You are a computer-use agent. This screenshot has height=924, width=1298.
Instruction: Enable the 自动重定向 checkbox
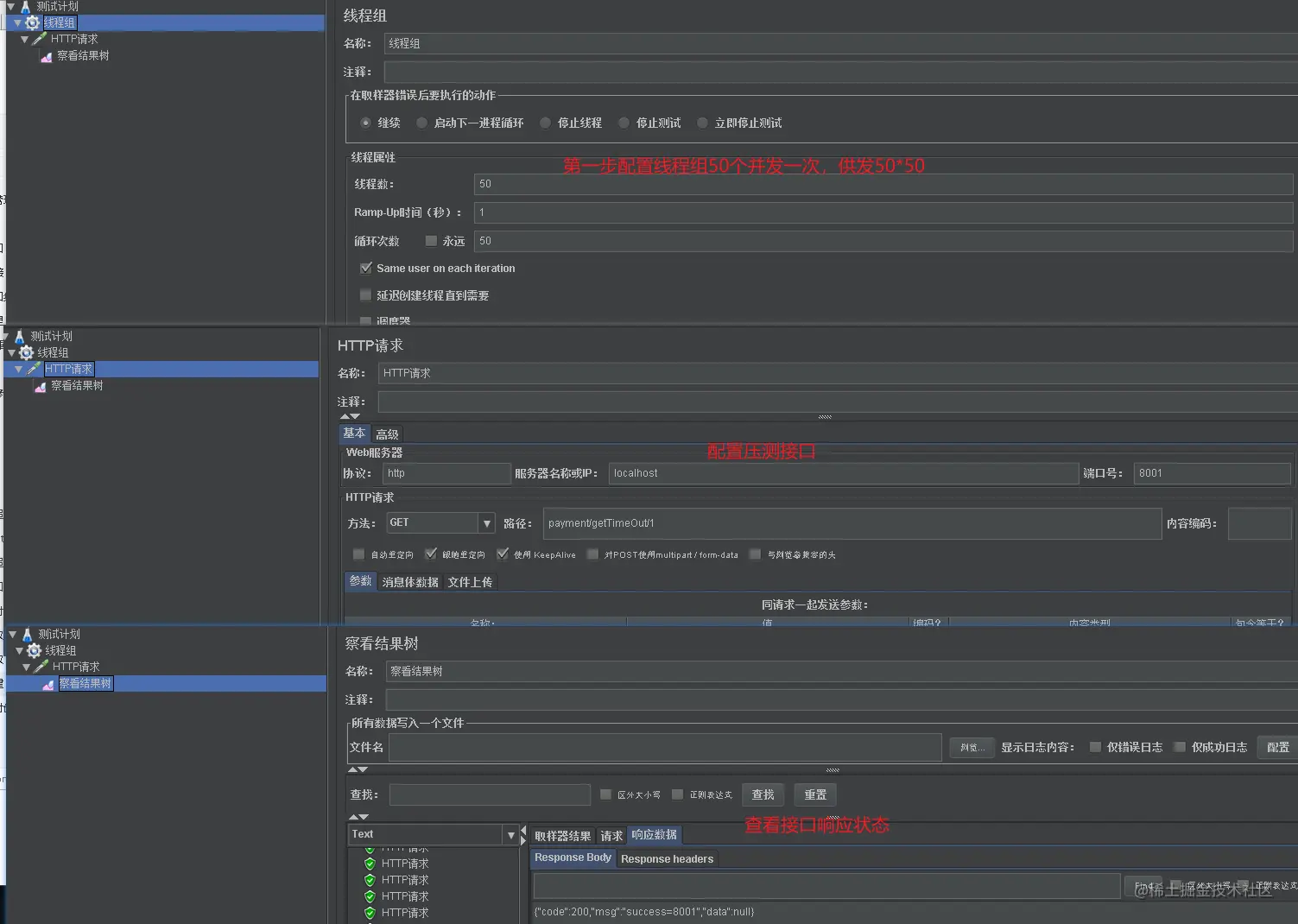tap(358, 554)
